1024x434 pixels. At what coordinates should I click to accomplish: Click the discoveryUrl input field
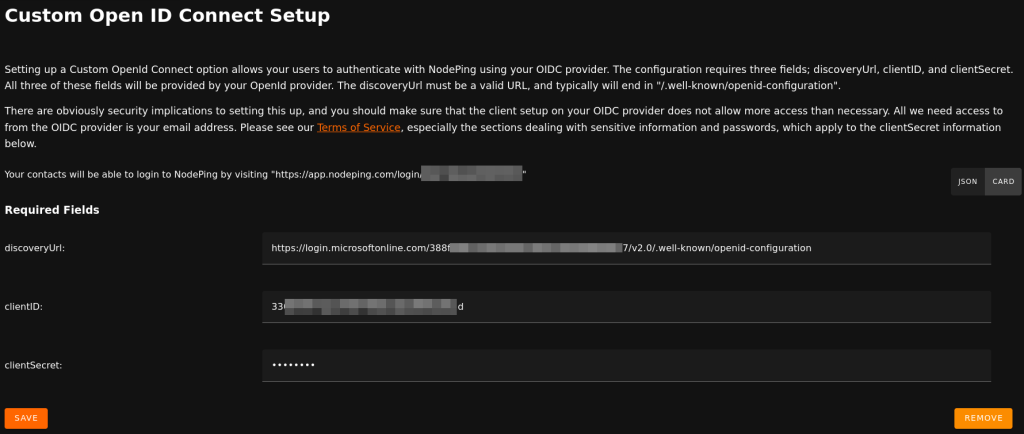point(626,248)
